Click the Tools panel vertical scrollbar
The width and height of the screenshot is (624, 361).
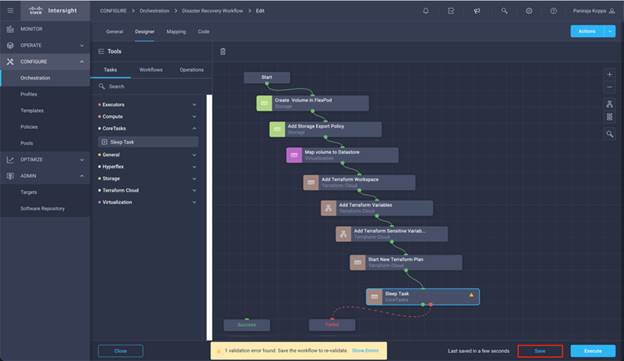coord(209,217)
